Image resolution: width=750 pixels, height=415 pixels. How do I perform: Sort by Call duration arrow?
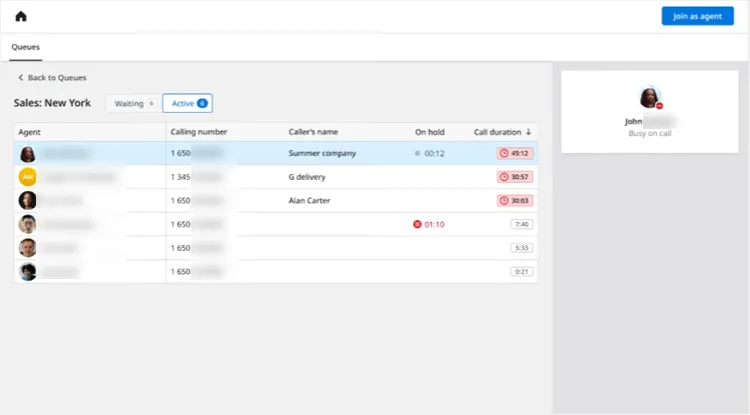point(529,132)
